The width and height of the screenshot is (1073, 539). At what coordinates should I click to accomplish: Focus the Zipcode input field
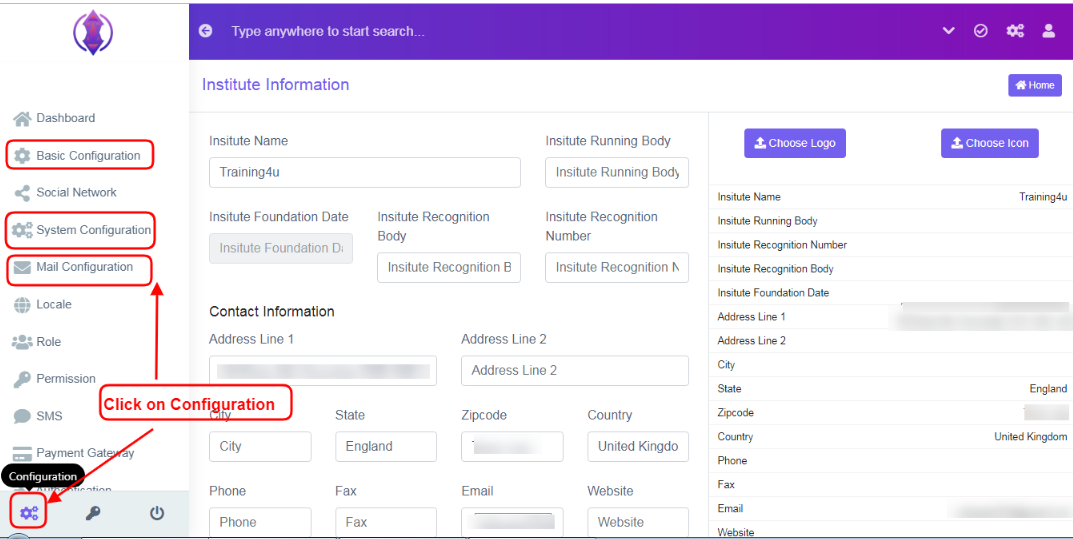(513, 447)
